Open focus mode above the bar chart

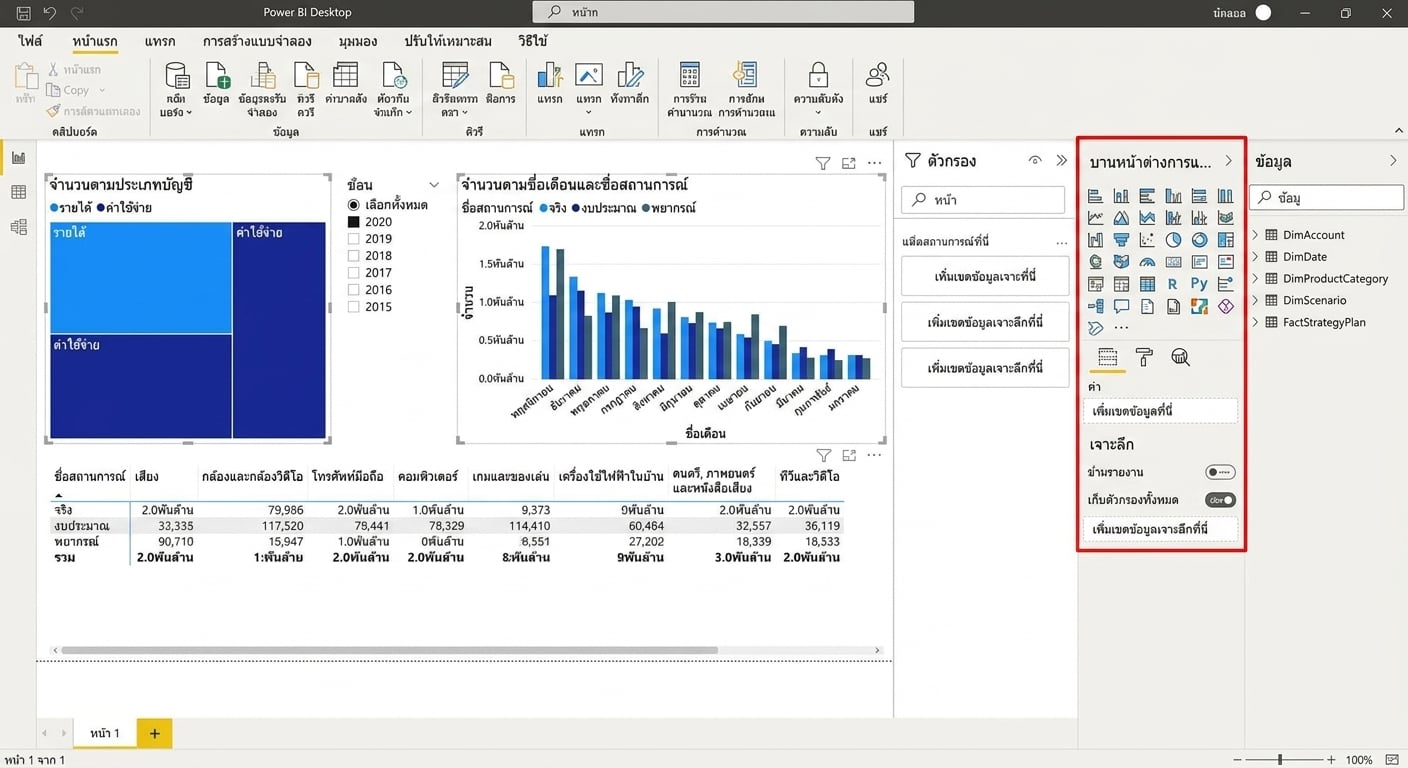point(849,163)
